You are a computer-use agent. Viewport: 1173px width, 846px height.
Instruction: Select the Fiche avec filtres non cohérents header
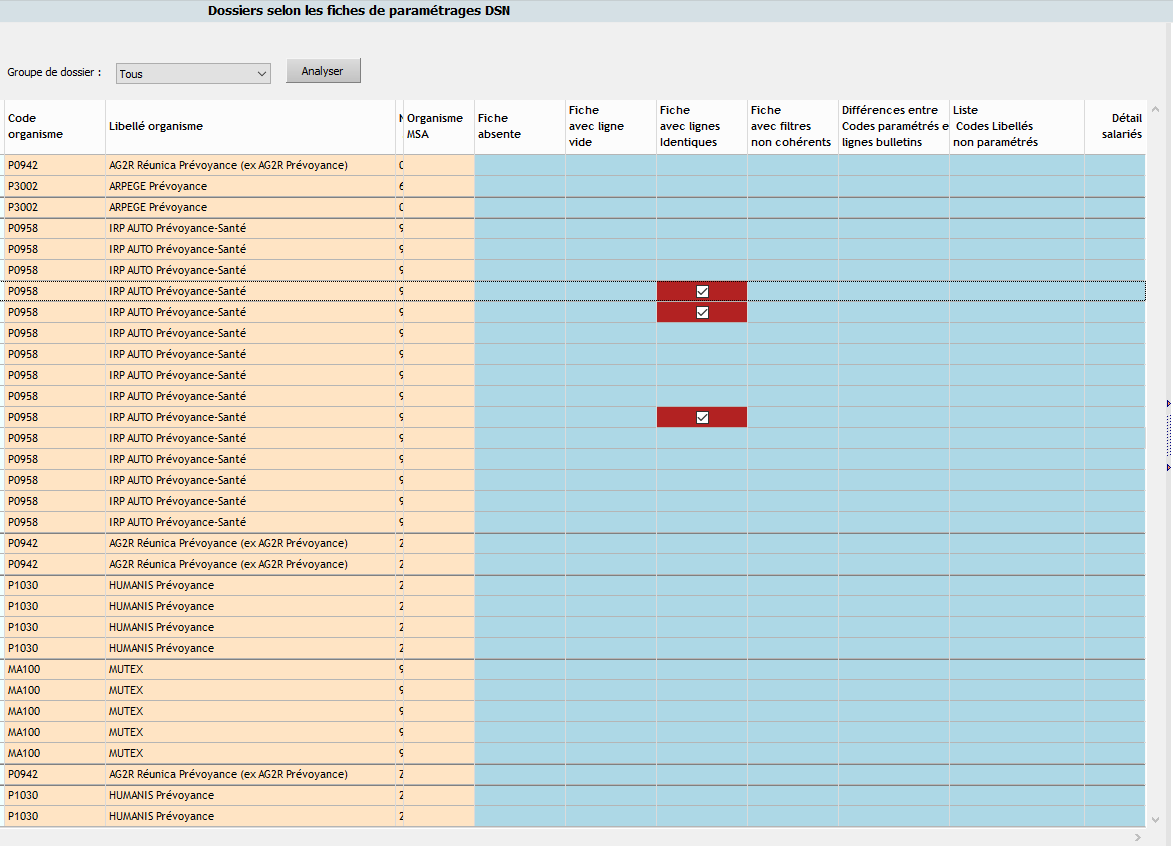pyautogui.click(x=793, y=126)
